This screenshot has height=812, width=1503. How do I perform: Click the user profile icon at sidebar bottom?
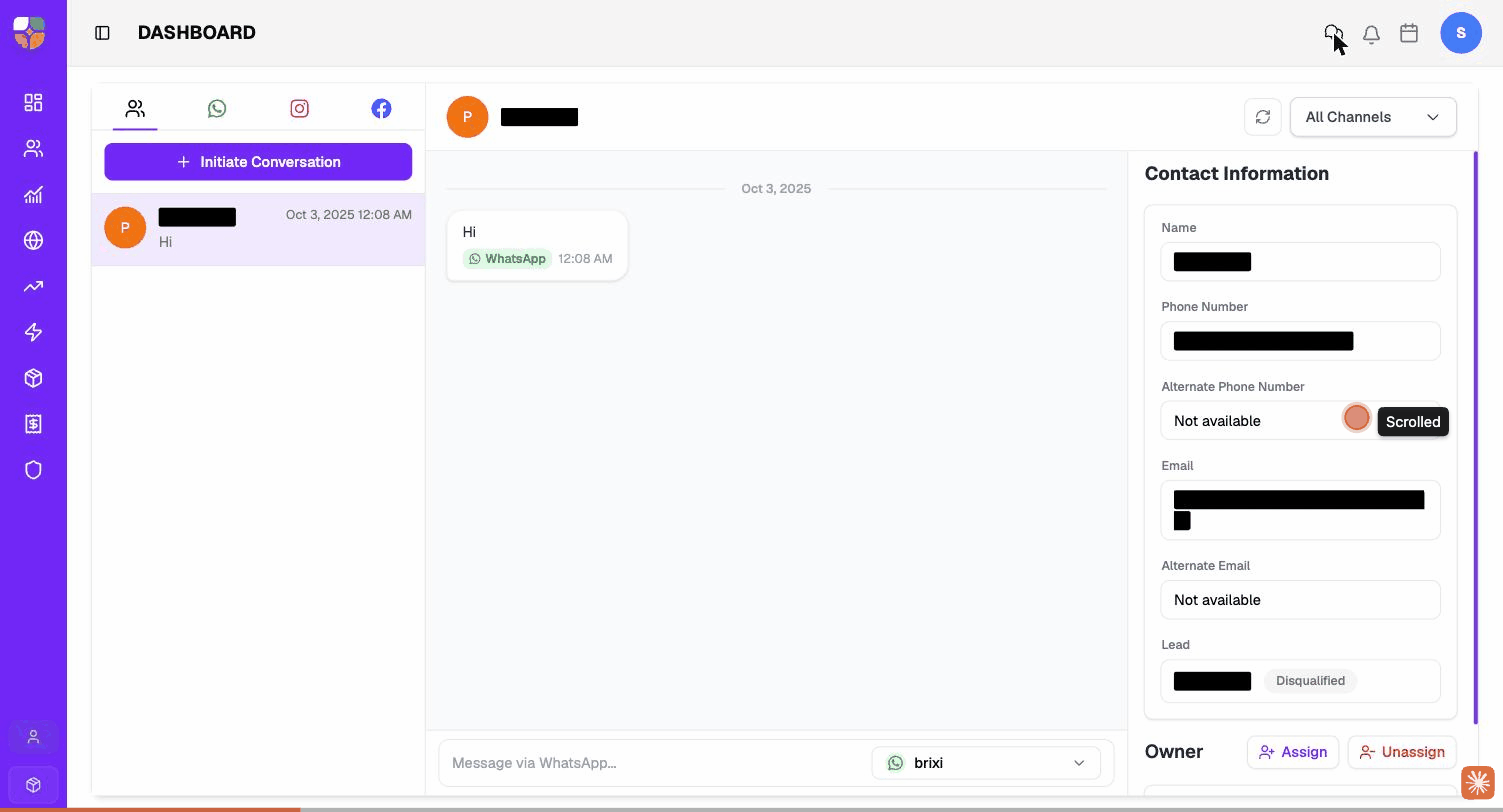(33, 737)
